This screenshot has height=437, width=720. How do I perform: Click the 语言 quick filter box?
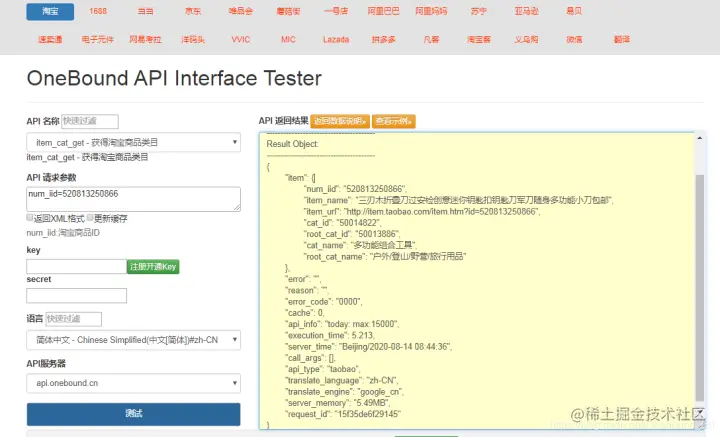(73, 319)
